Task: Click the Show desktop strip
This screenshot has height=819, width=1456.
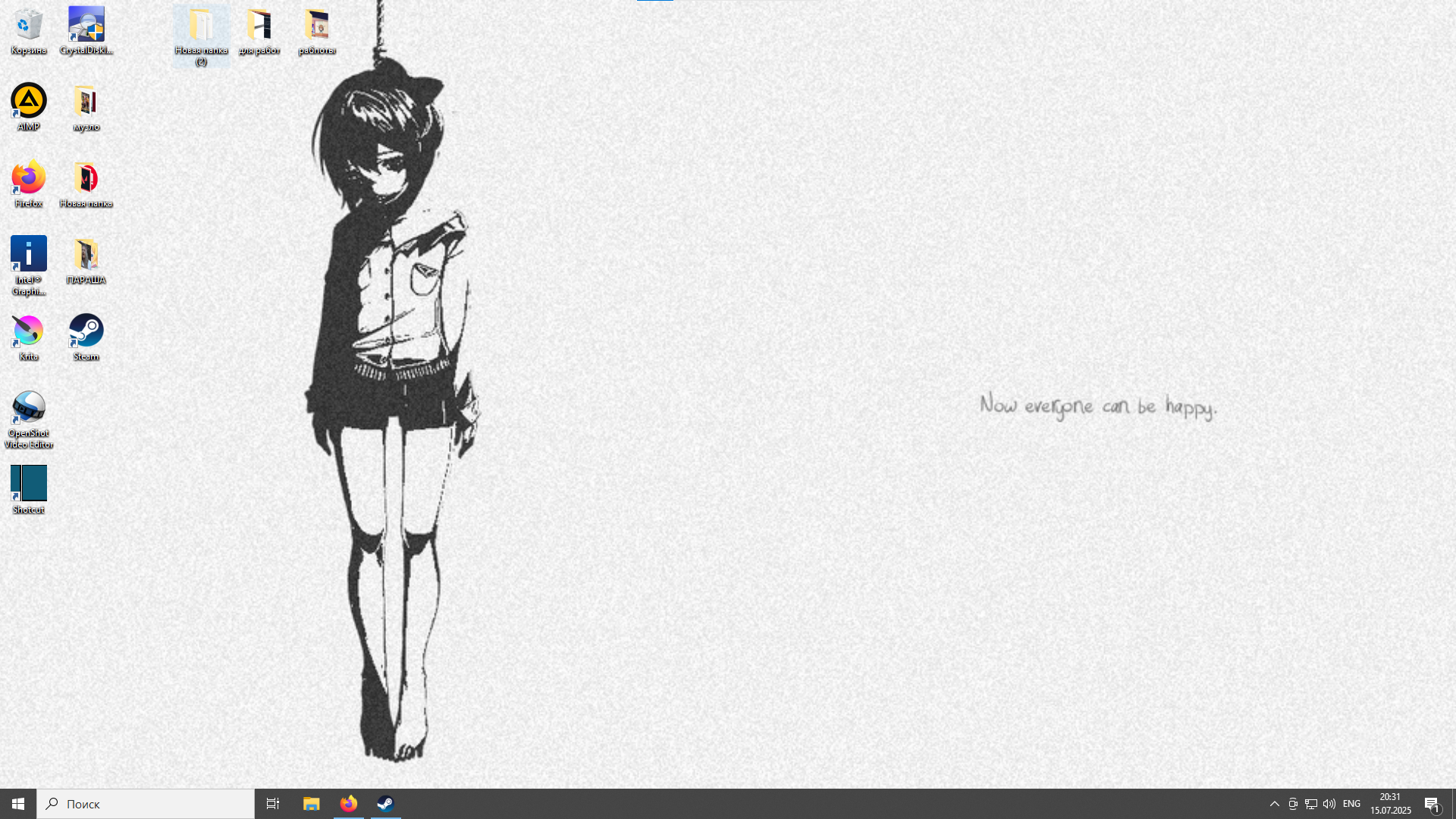Action: 1454,804
